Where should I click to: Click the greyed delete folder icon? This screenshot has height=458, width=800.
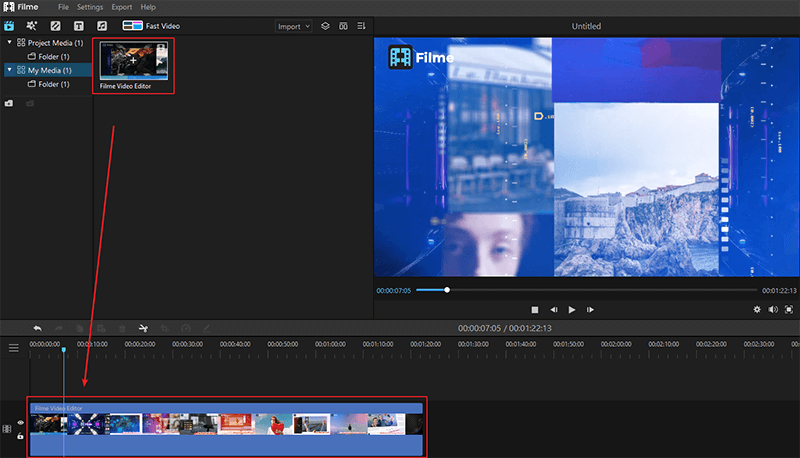pyautogui.click(x=30, y=104)
